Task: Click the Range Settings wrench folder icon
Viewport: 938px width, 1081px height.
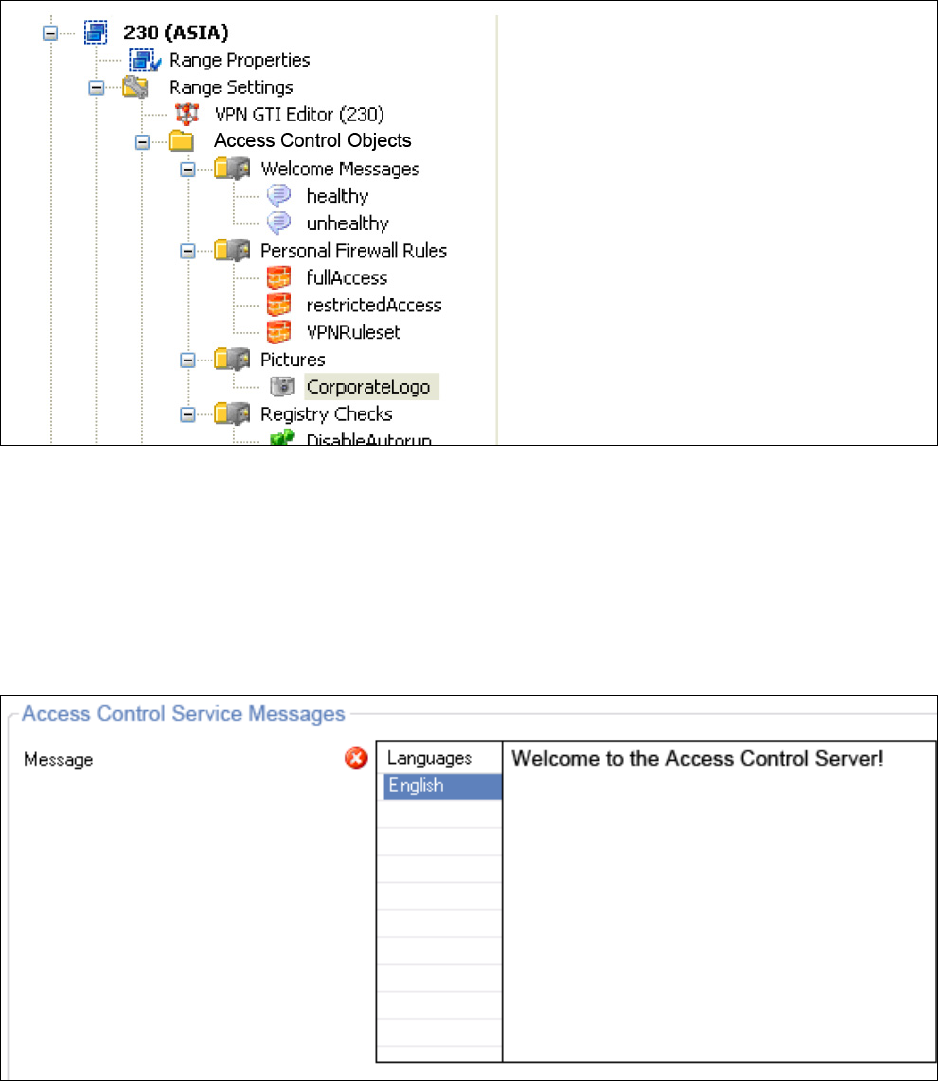Action: tap(136, 87)
